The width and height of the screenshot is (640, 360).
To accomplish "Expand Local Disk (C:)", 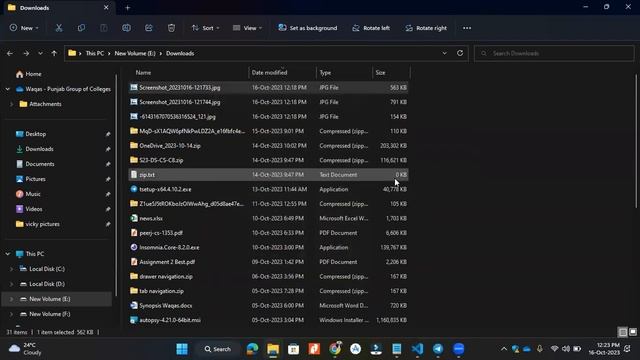I will 11,269.
